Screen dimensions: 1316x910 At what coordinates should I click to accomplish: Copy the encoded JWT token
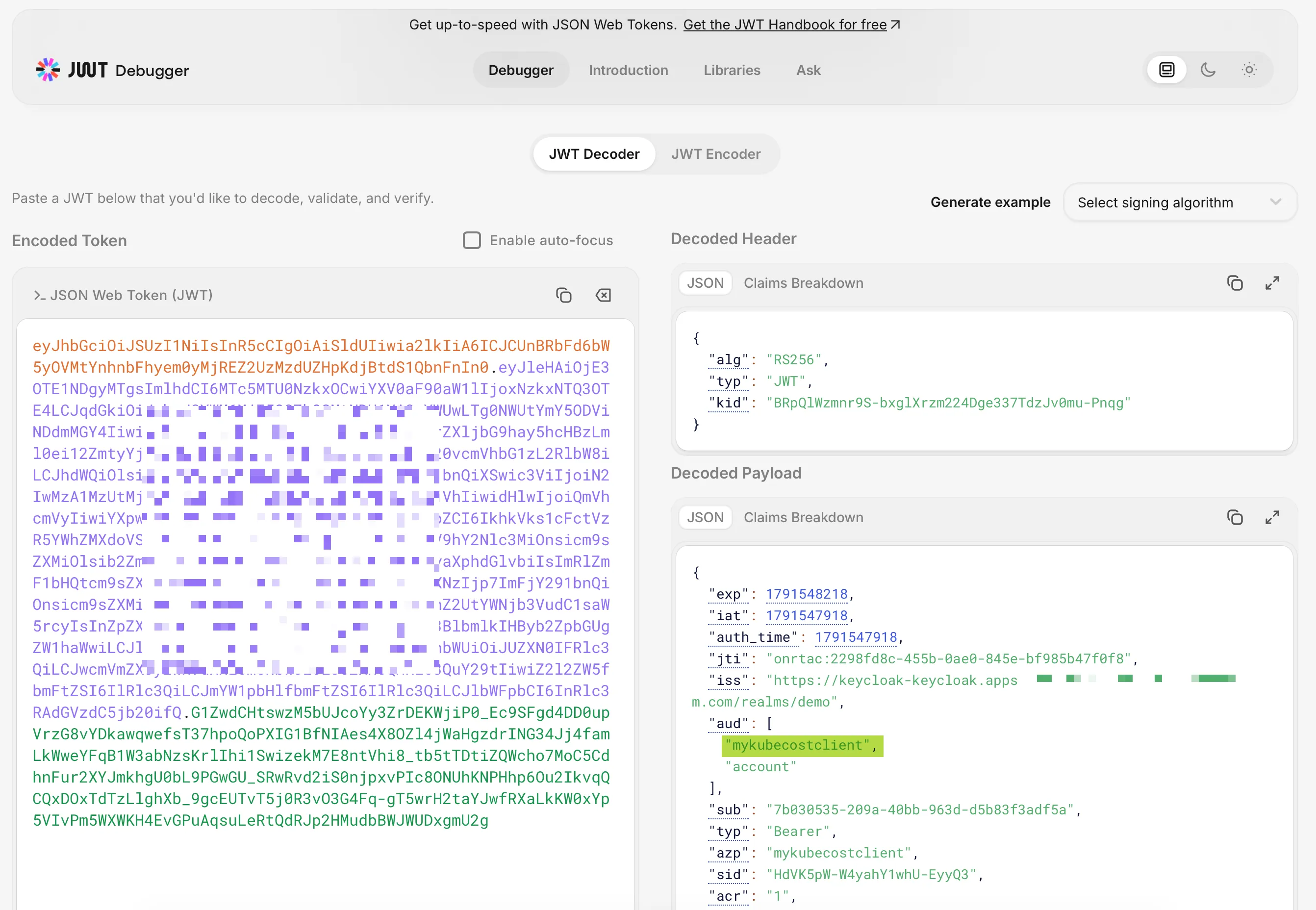[563, 295]
